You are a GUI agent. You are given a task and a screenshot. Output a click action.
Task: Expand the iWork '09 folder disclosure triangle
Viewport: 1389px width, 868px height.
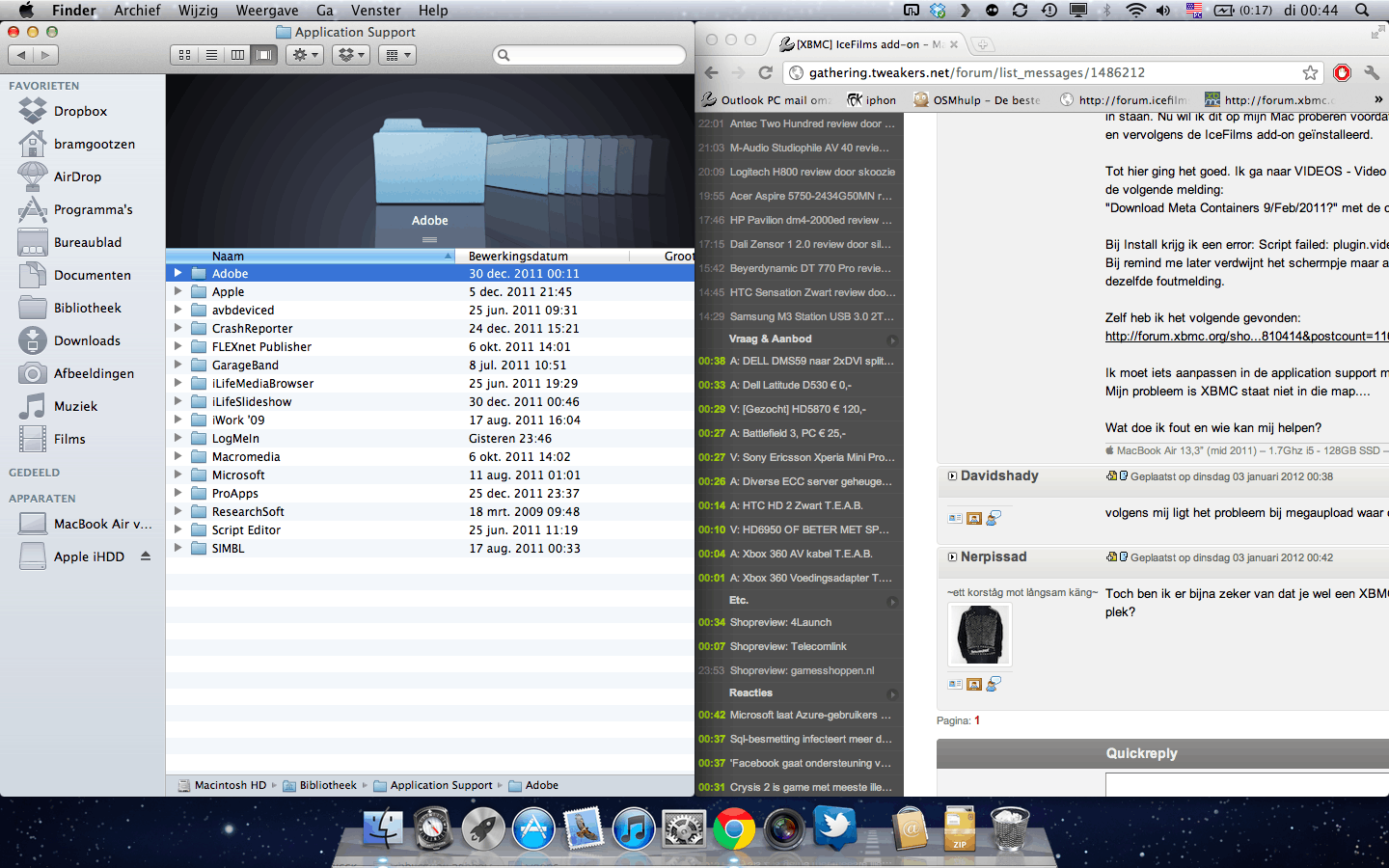point(177,420)
